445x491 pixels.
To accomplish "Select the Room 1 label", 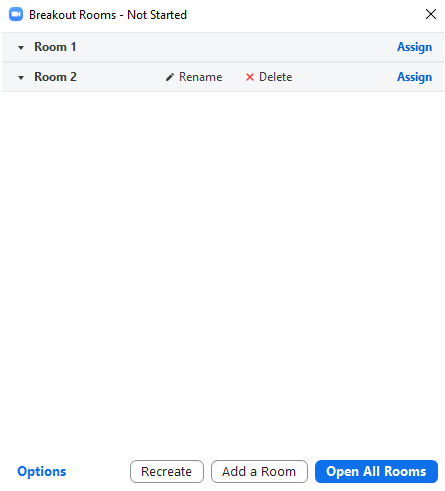I will 55,47.
